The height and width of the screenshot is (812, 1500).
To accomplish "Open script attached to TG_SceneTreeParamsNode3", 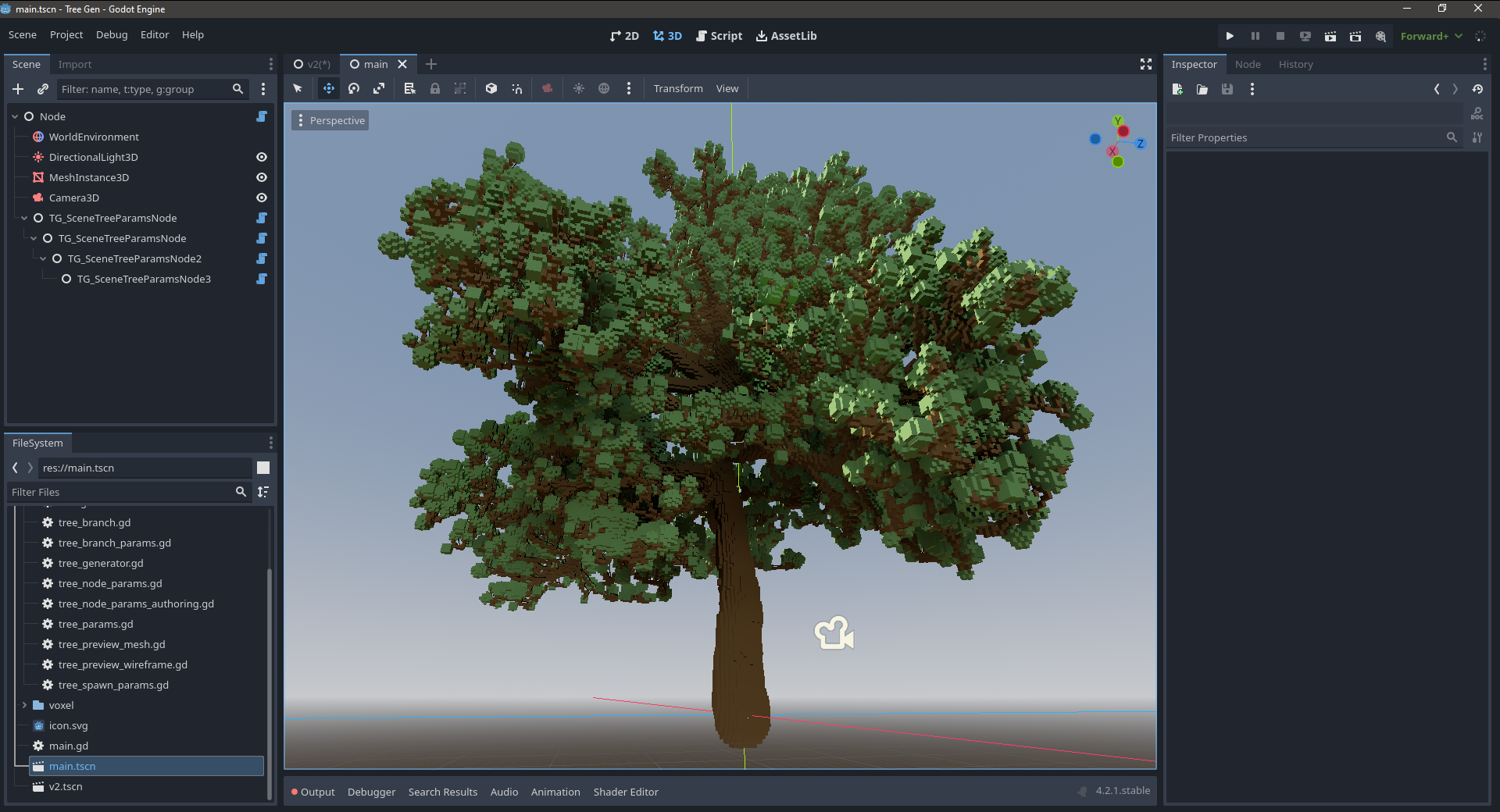I will click(262, 279).
